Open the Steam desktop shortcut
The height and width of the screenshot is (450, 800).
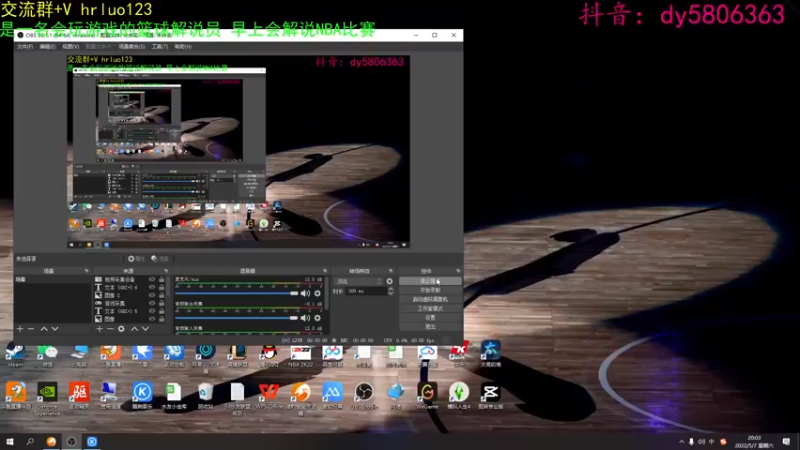tap(15, 354)
